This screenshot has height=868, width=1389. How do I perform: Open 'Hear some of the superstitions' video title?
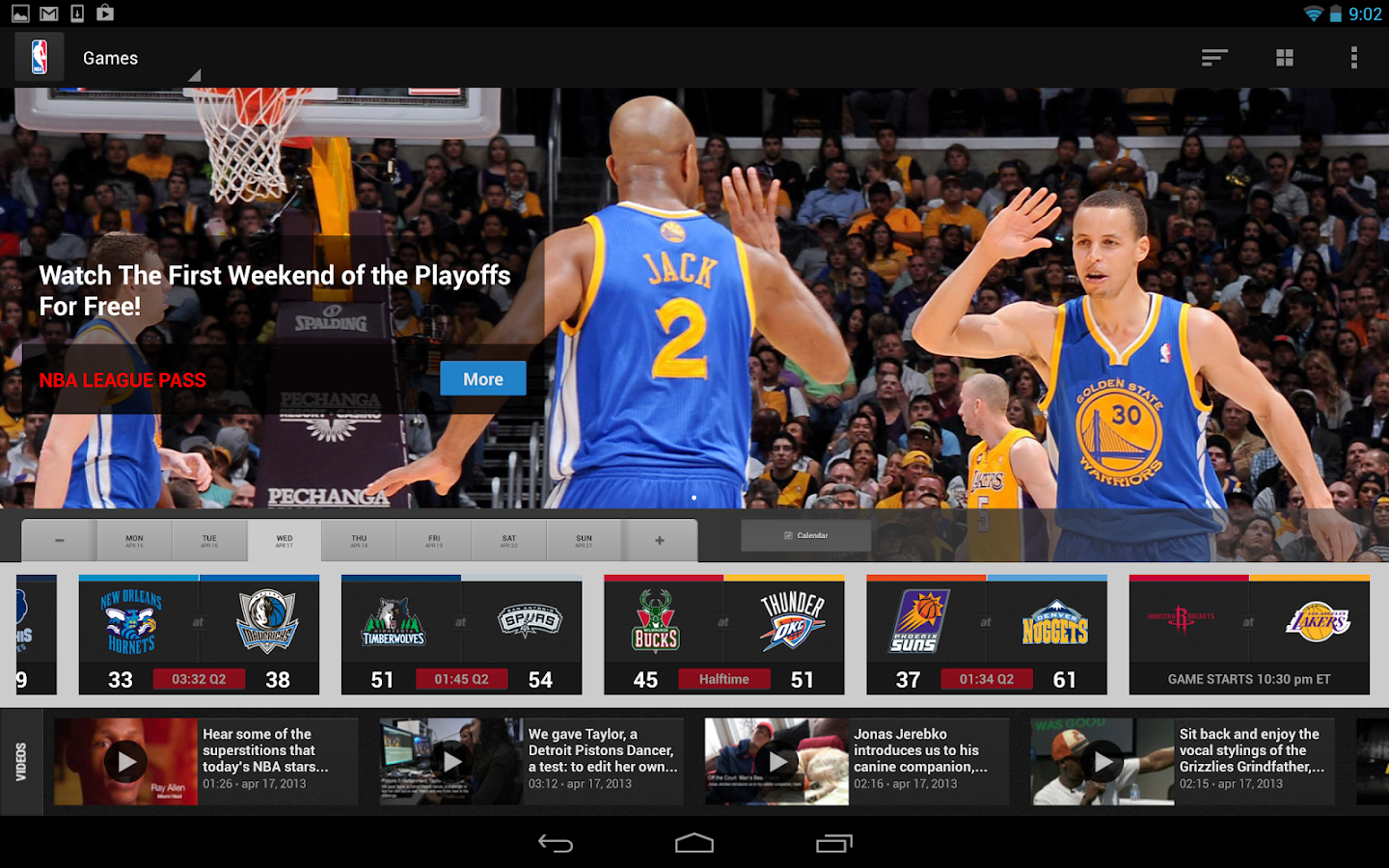(265, 750)
